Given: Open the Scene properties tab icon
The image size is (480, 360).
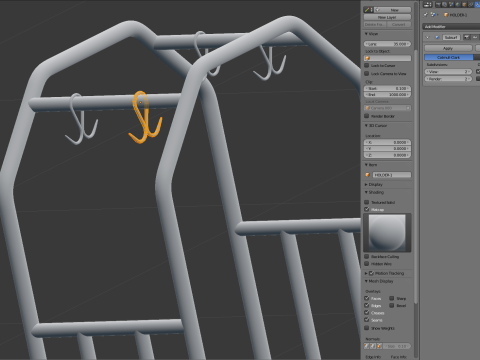Looking at the screenshot, I should 451,5.
